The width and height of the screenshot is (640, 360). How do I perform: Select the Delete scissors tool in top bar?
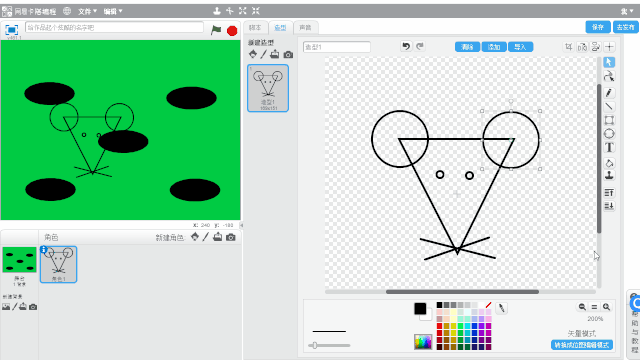pyautogui.click(x=230, y=11)
